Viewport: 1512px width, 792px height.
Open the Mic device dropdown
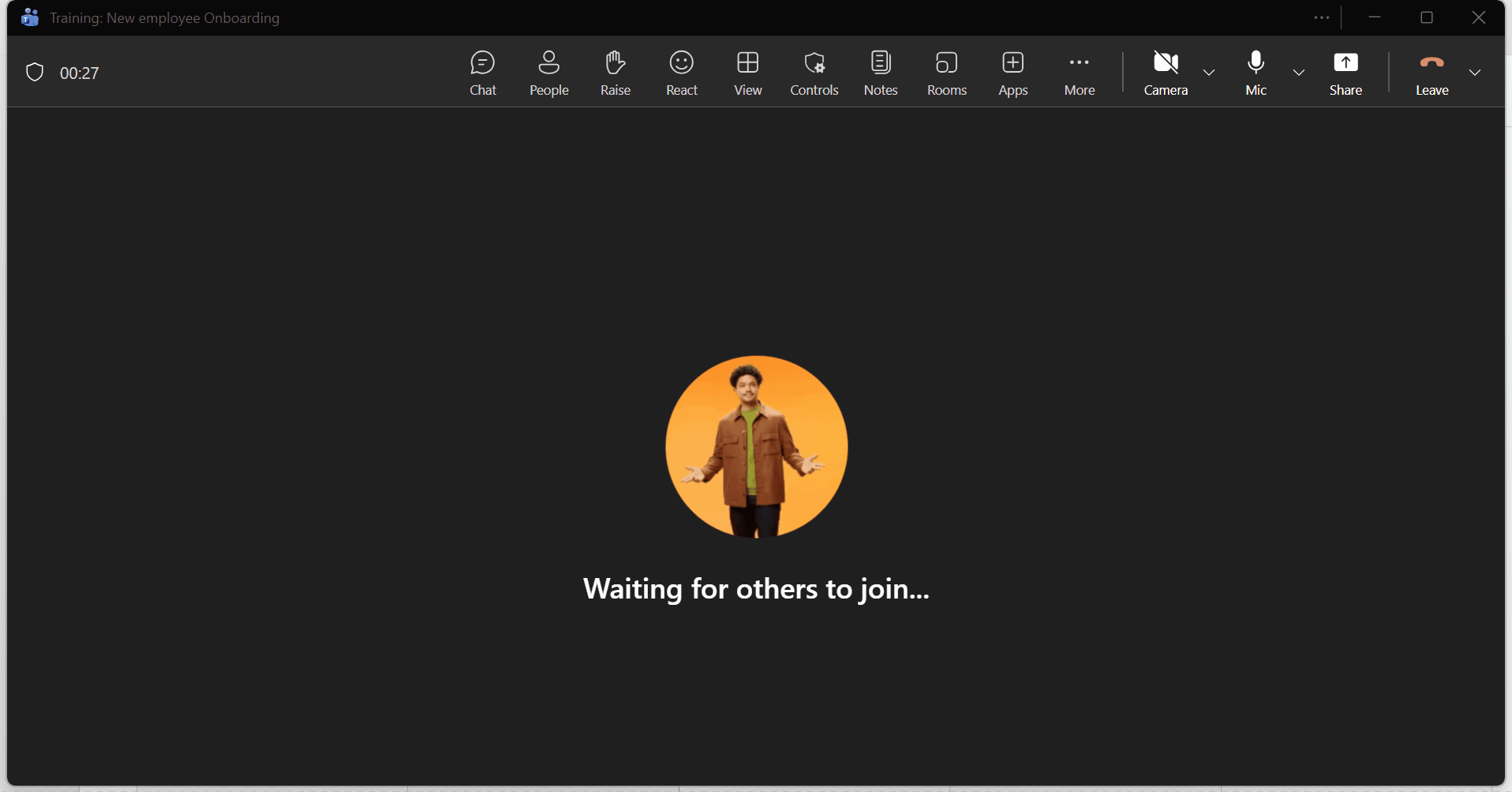point(1298,73)
